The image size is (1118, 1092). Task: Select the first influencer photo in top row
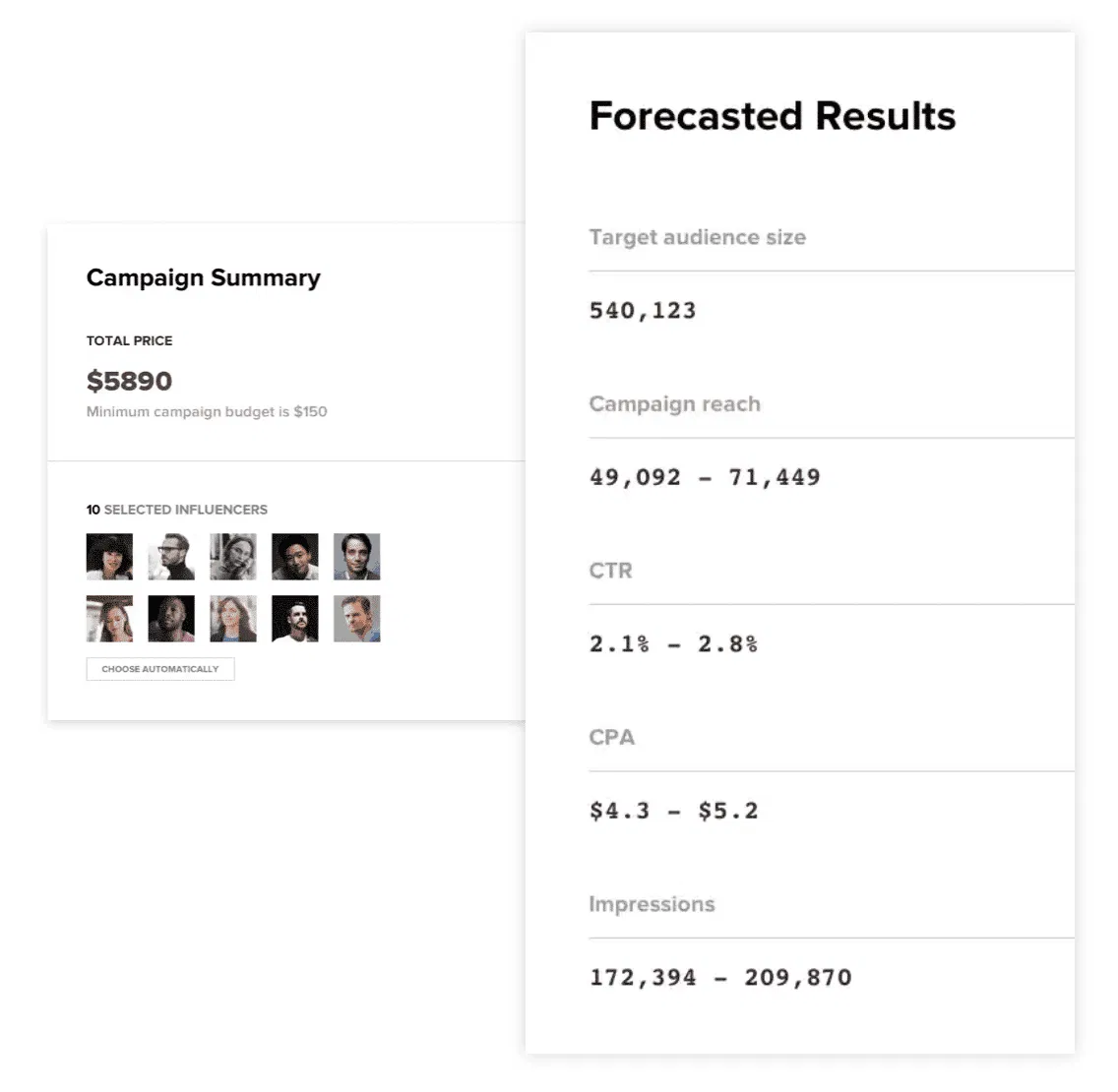pos(109,557)
